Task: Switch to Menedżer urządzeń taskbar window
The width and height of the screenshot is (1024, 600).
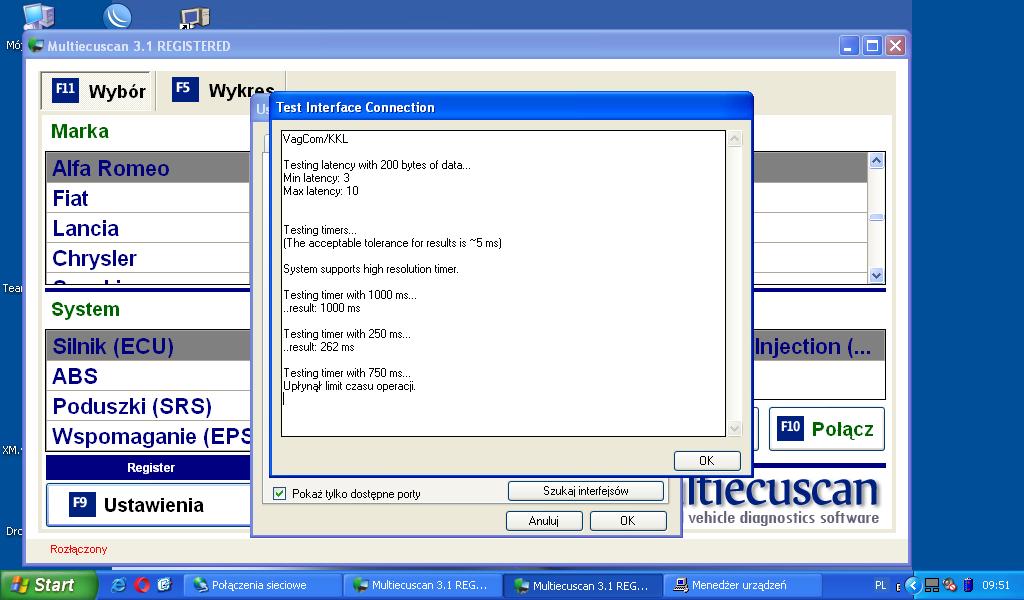Action: click(743, 585)
